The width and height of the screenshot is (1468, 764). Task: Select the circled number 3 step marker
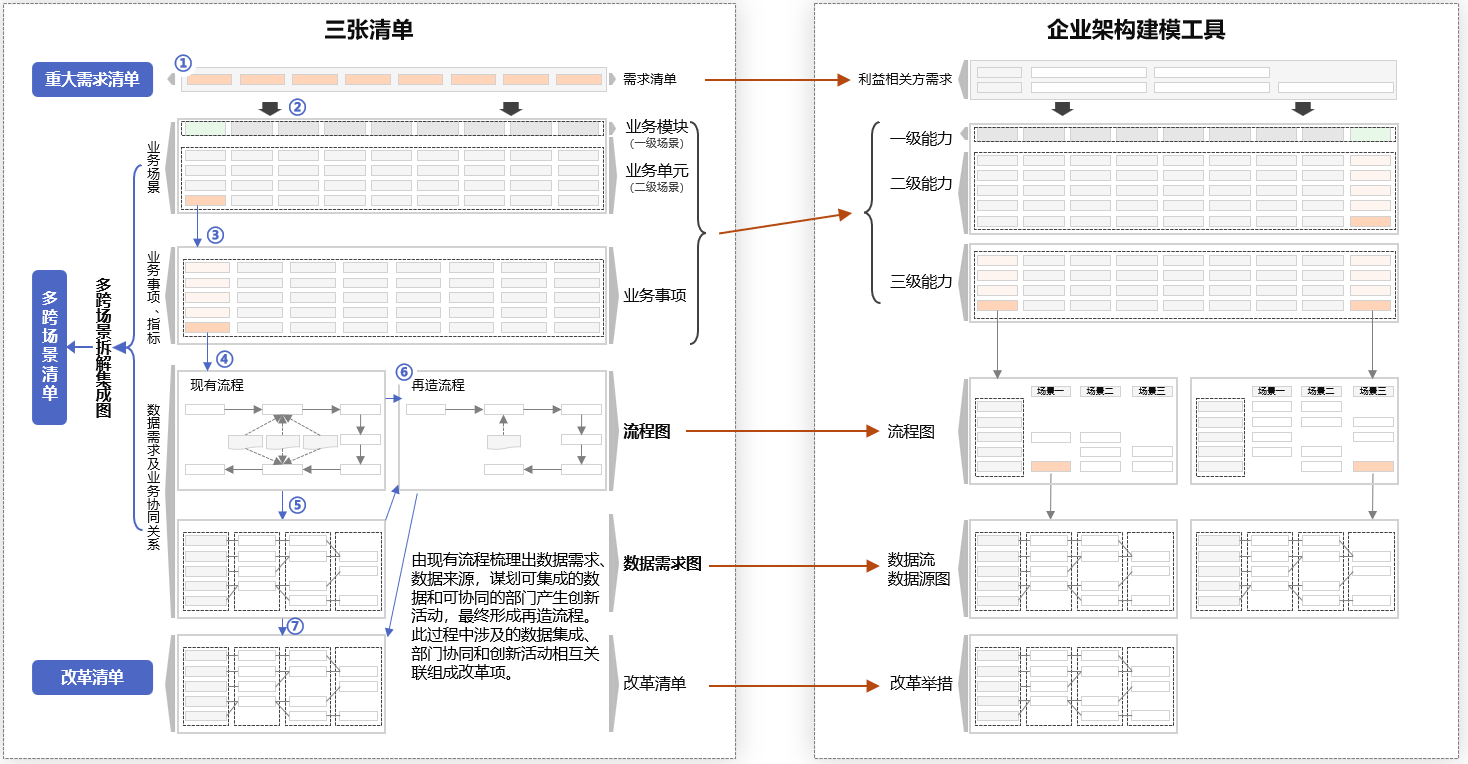pyautogui.click(x=215, y=235)
